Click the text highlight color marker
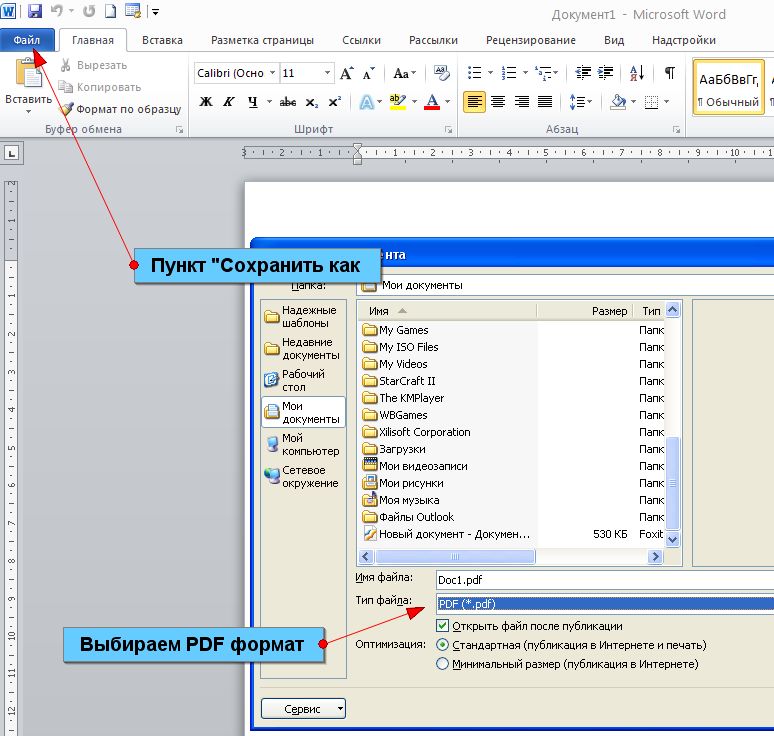The width and height of the screenshot is (774, 736). (x=397, y=102)
